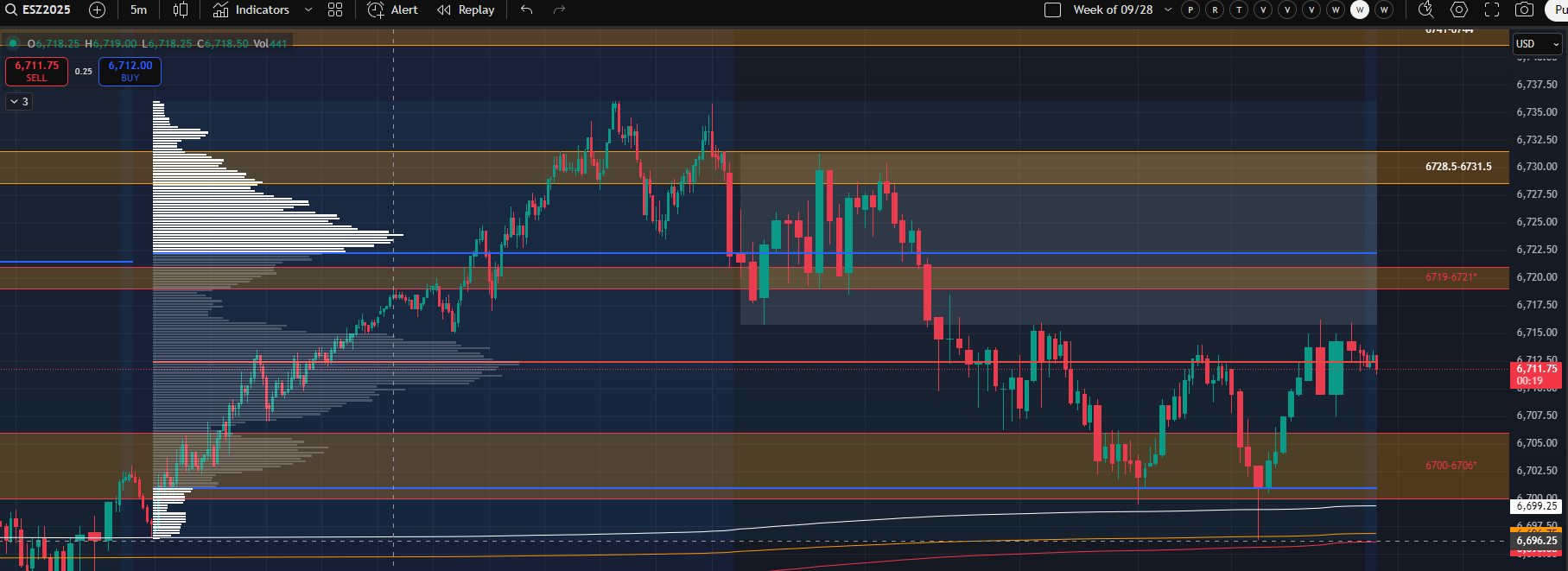Screen dimensions: 1568x571
Task: Open the USD currency dropdown
Action: [x=1538, y=44]
